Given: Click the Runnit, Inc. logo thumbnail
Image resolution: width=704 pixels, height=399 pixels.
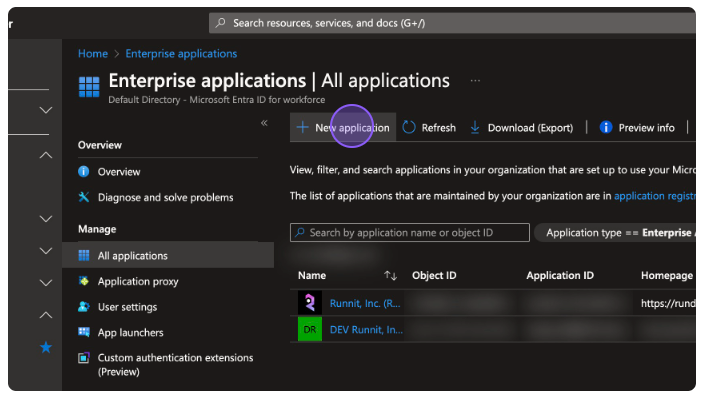Looking at the screenshot, I should pyautogui.click(x=310, y=303).
